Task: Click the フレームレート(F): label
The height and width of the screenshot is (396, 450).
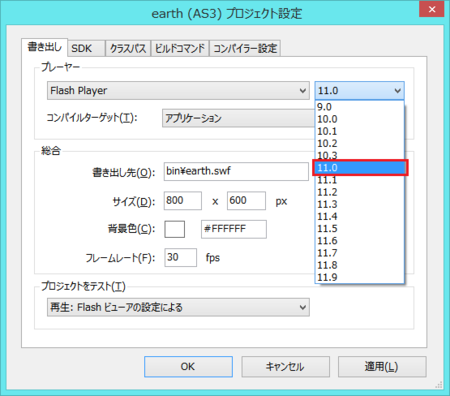Action: click(120, 258)
